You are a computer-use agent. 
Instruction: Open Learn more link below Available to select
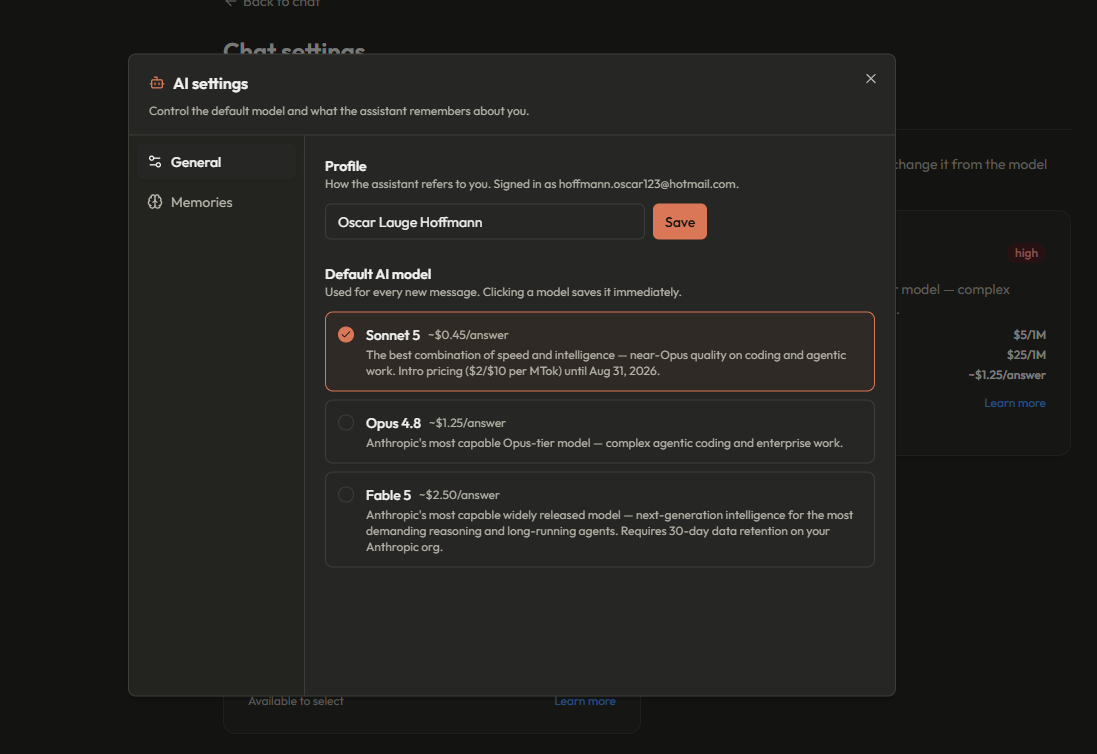coord(585,701)
